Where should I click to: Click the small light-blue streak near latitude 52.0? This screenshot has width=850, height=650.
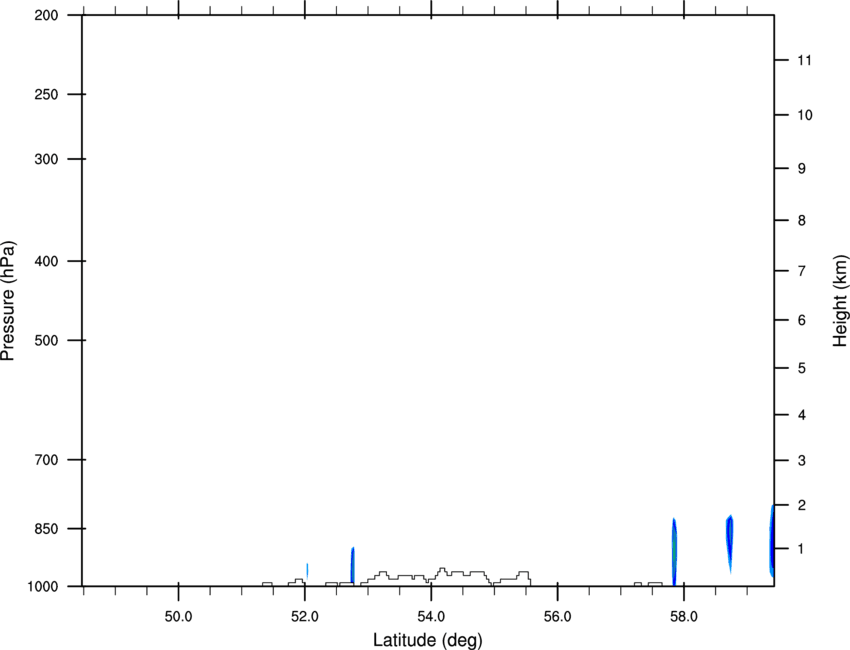307,571
